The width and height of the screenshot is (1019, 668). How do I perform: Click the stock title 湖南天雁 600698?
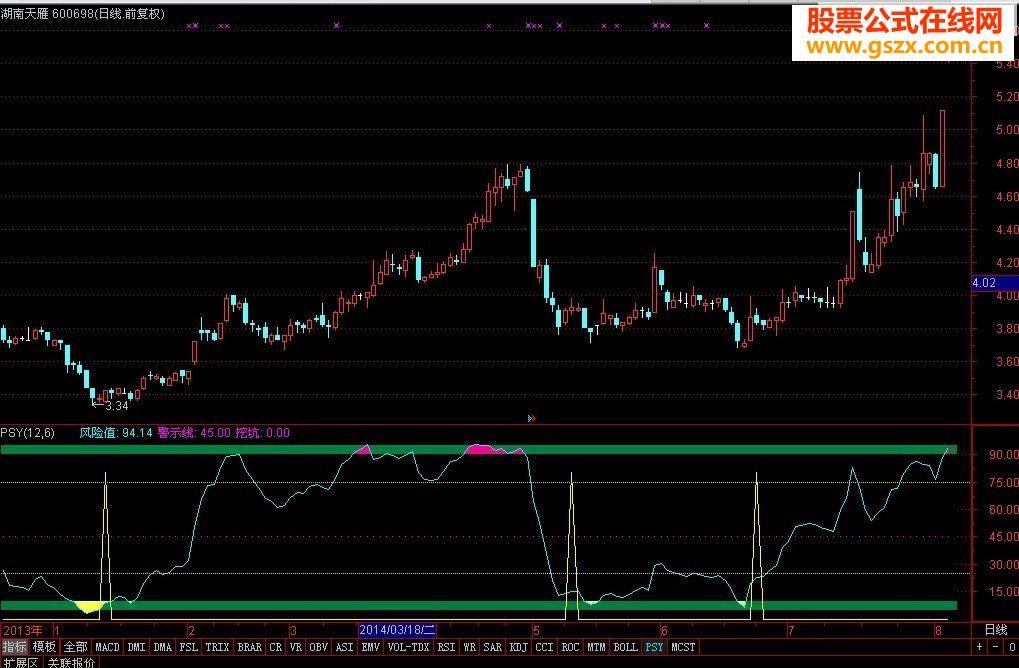47,13
